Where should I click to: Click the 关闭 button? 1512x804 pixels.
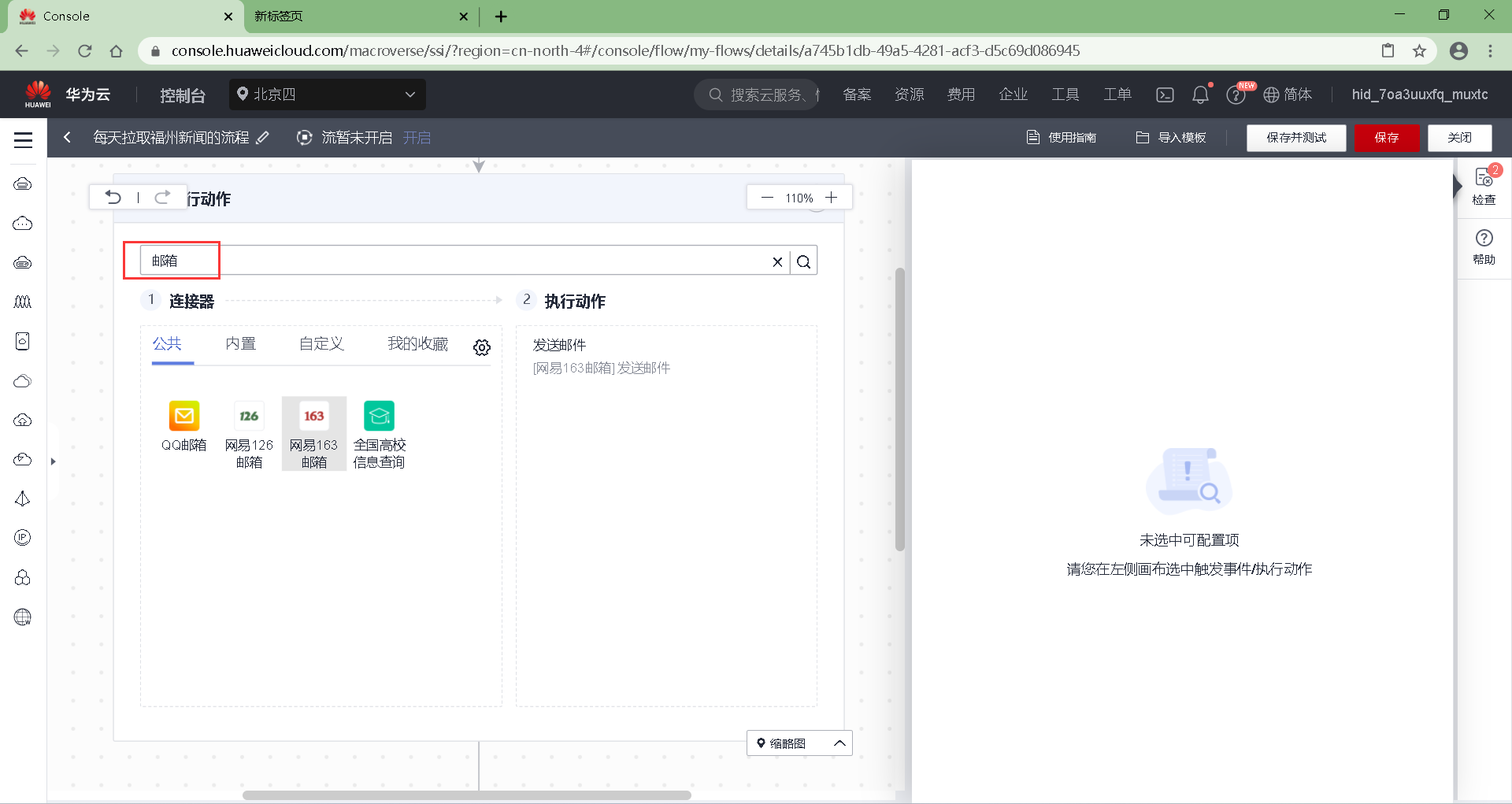(x=1460, y=138)
